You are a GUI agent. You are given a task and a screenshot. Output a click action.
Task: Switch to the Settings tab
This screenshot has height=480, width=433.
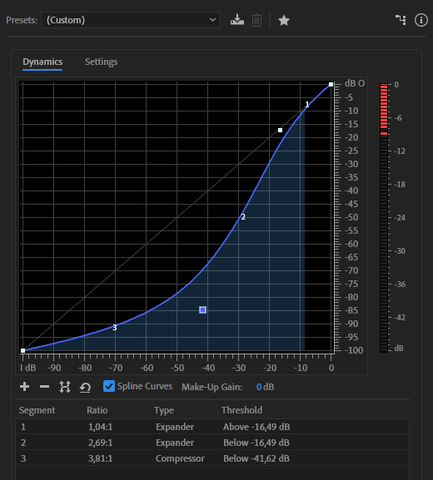(101, 62)
